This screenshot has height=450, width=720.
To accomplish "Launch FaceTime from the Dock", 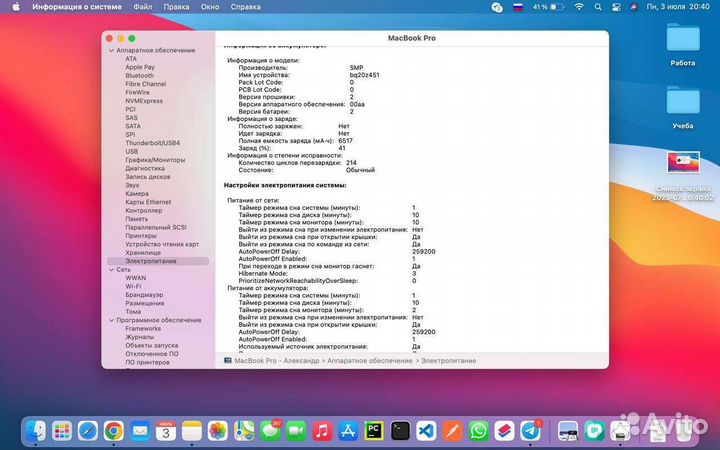I will pyautogui.click(x=296, y=431).
